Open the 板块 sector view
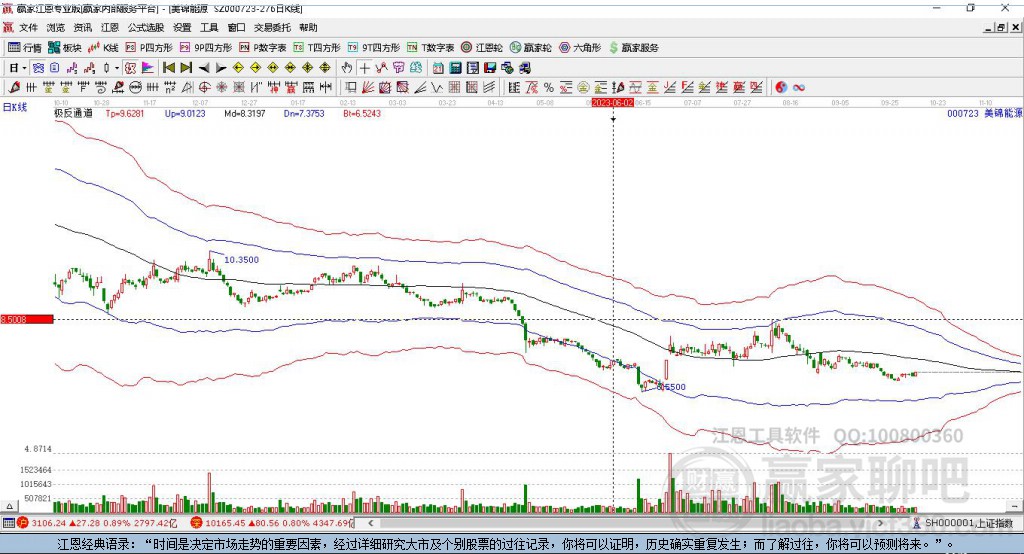The height and width of the screenshot is (554, 1024). (x=64, y=48)
